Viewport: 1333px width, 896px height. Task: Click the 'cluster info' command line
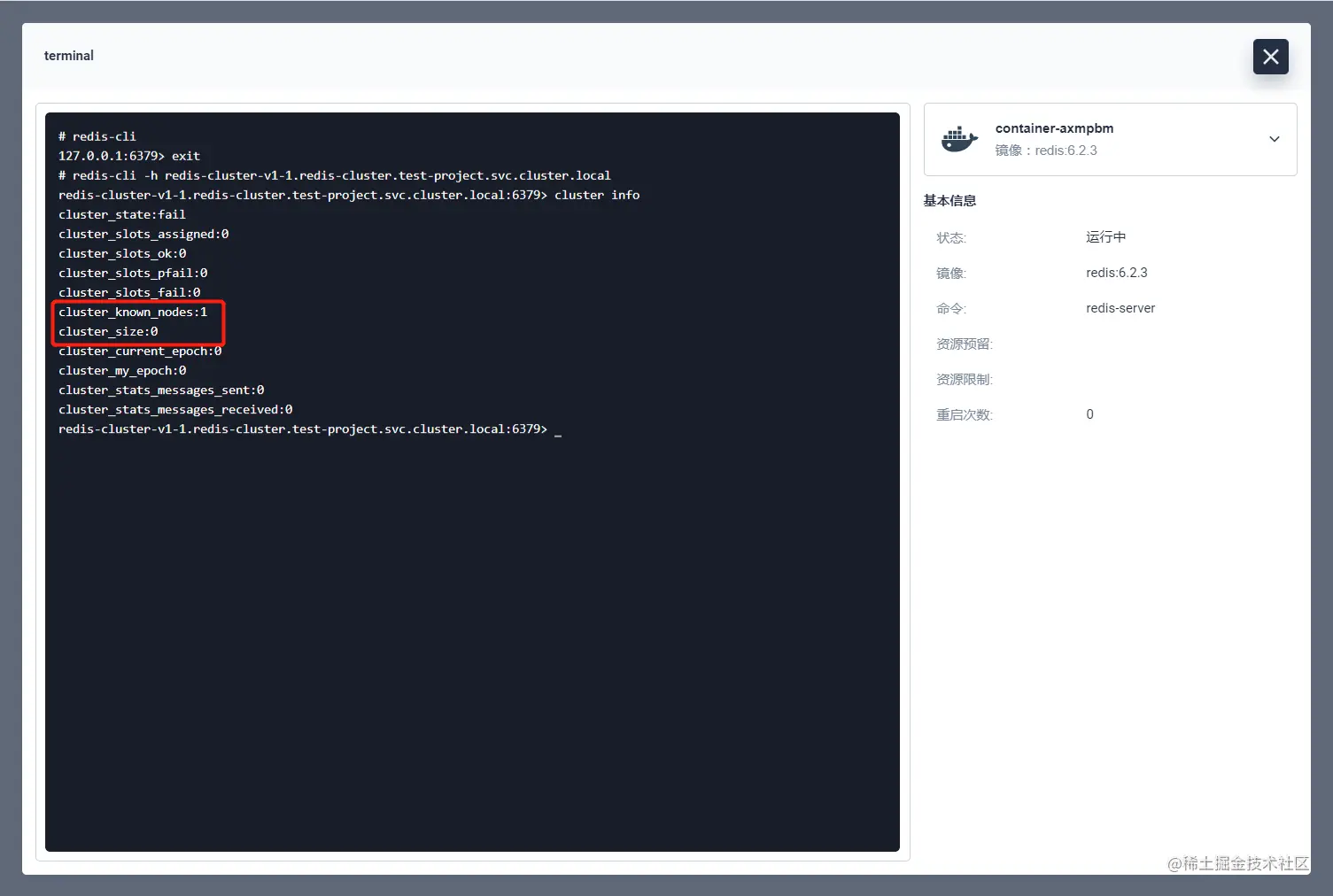[x=349, y=195]
